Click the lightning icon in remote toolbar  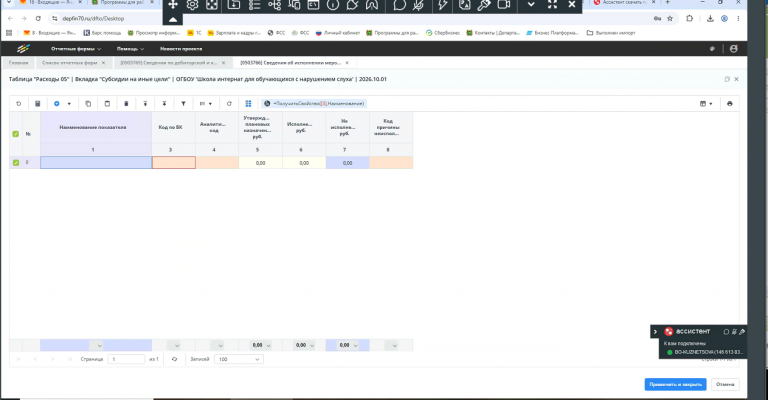point(443,5)
